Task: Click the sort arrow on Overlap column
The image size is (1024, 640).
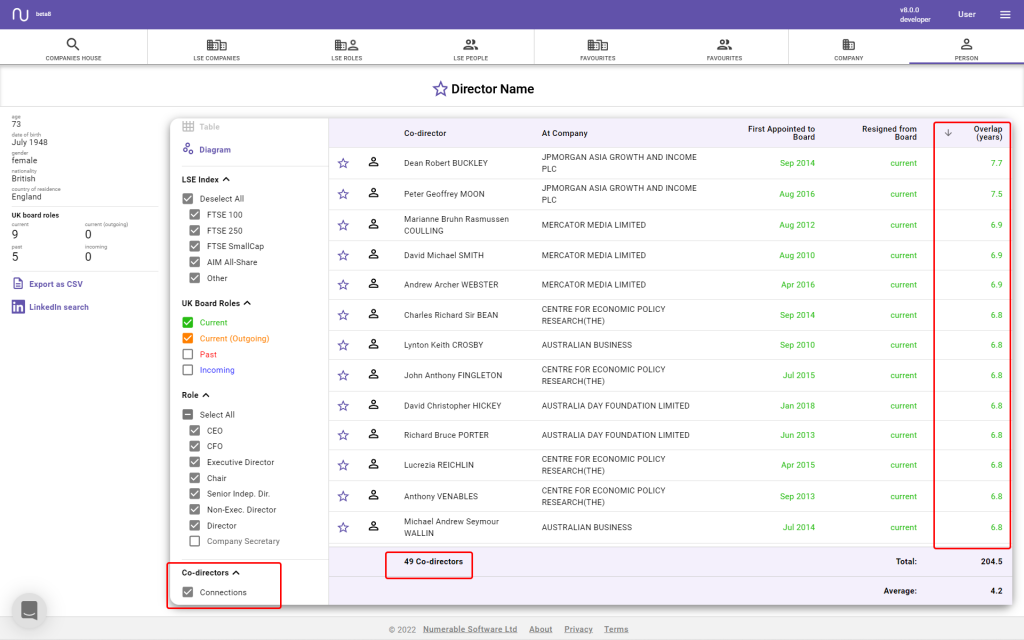Action: pos(948,133)
